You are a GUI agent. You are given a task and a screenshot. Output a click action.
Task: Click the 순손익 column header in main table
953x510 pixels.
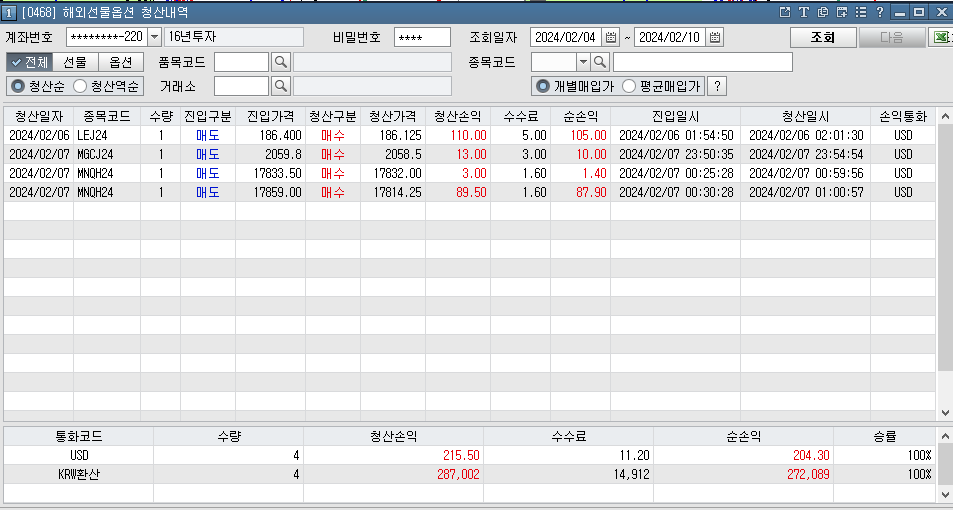click(580, 116)
